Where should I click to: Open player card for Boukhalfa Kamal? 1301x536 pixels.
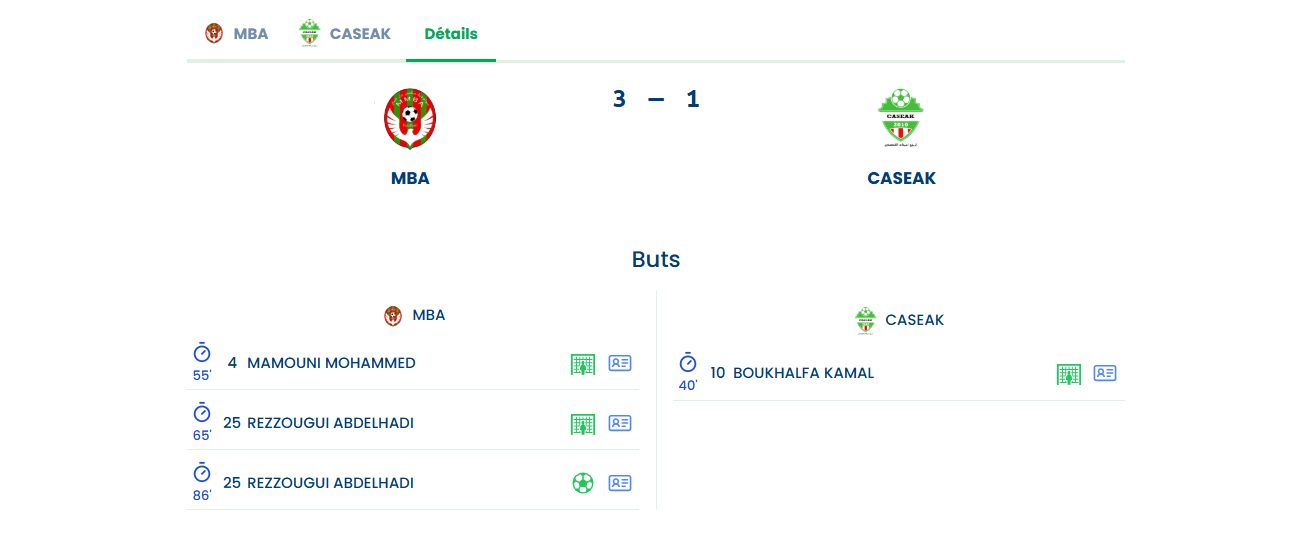[1105, 374]
